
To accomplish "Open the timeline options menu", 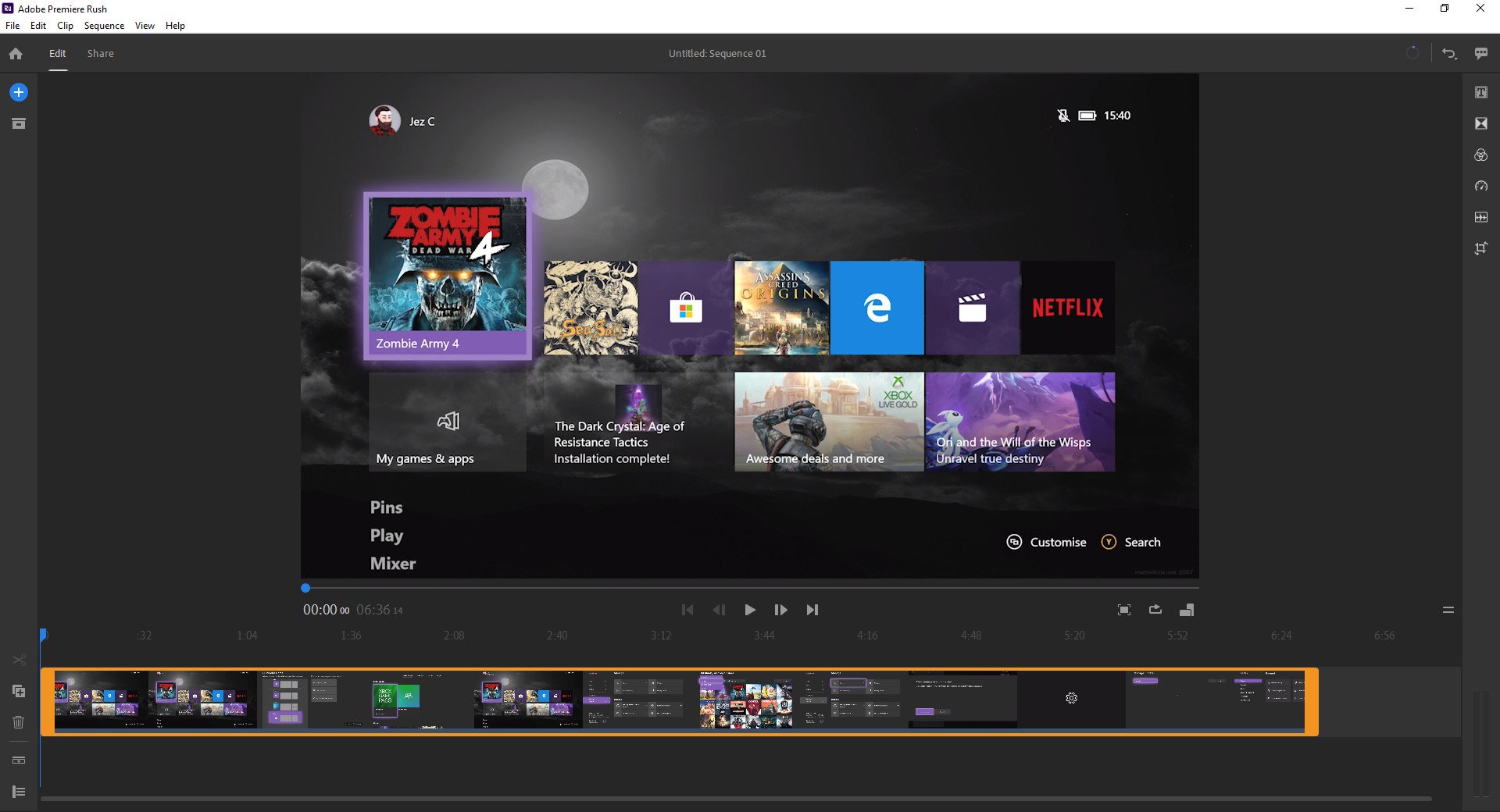I will pyautogui.click(x=1448, y=610).
